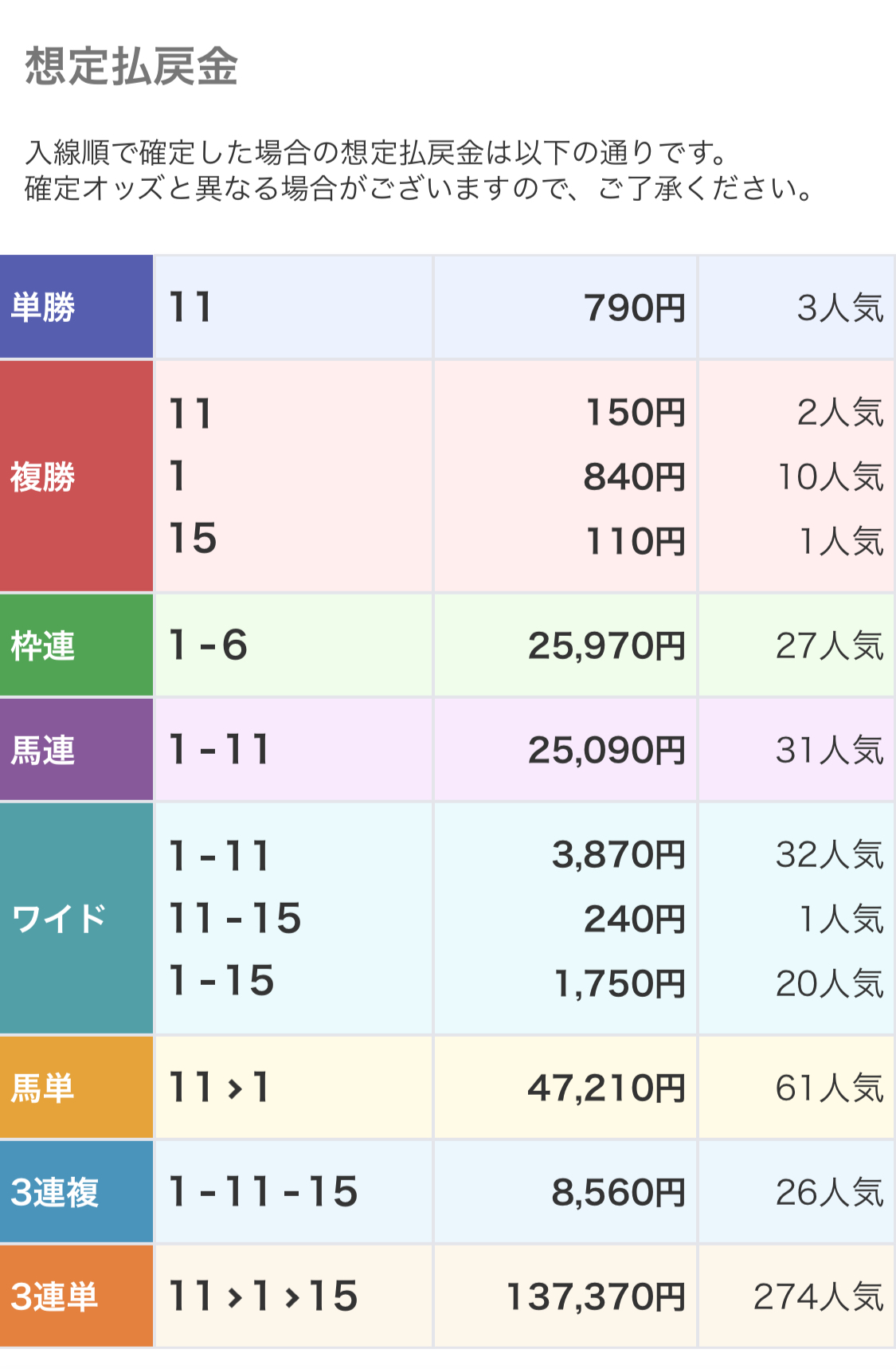
Task: Select the 単勝 row label
Action: pyautogui.click(x=43, y=308)
